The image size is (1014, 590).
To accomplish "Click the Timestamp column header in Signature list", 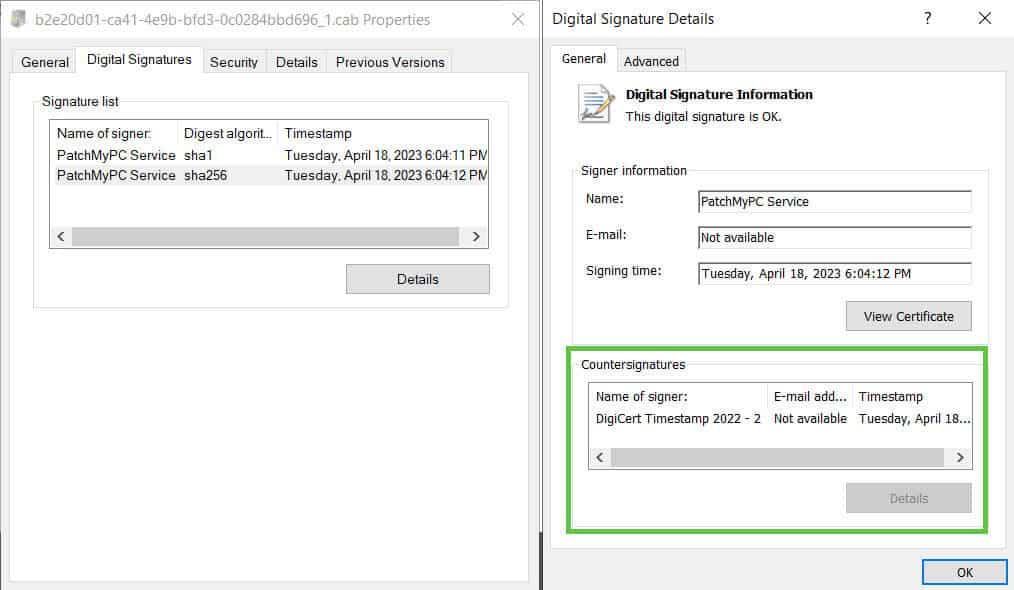I will pos(382,133).
